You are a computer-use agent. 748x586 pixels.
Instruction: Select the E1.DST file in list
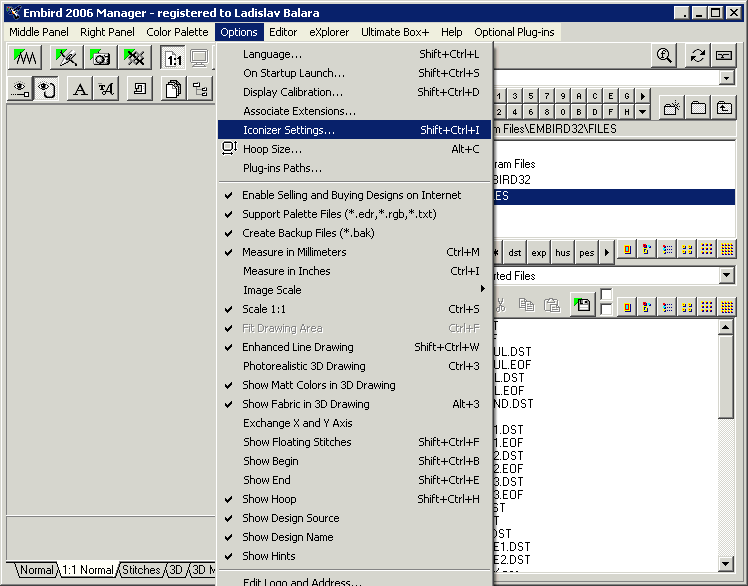pyautogui.click(x=513, y=546)
